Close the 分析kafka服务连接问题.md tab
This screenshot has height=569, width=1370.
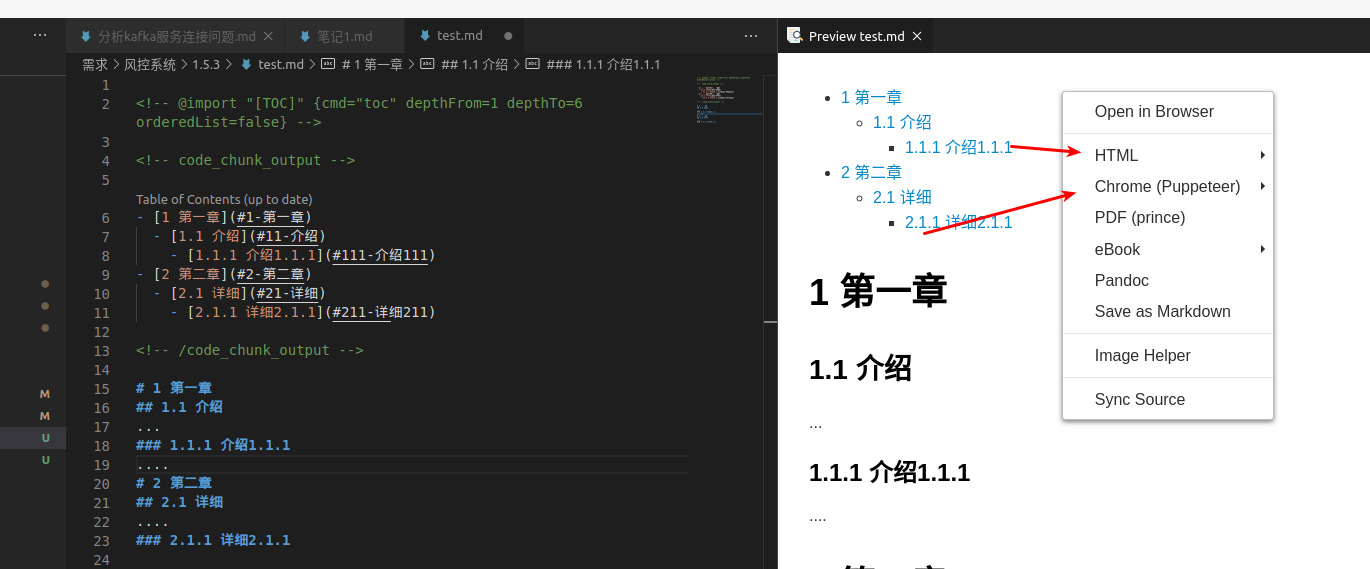(268, 36)
